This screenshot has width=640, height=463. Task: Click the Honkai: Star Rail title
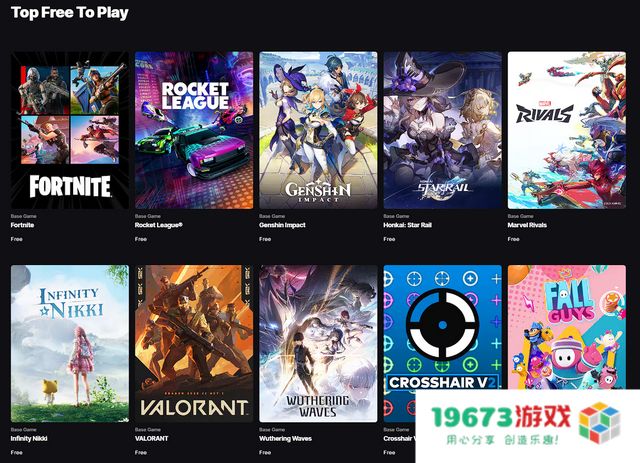click(x=407, y=225)
